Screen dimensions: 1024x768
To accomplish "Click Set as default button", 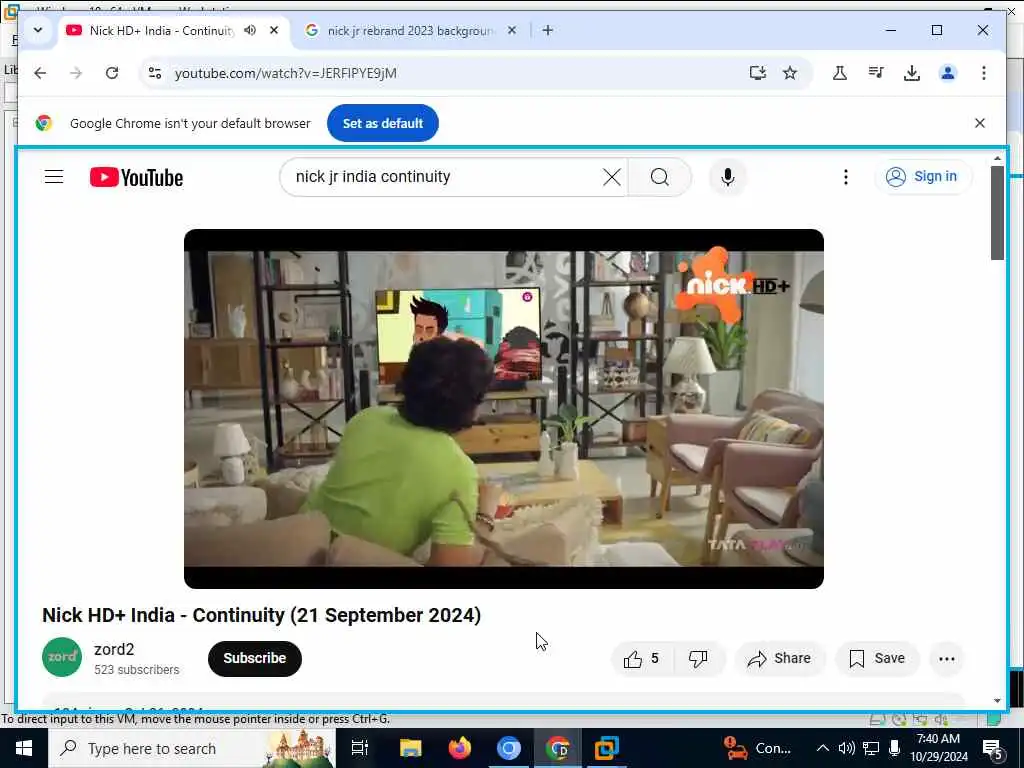I will tap(383, 123).
